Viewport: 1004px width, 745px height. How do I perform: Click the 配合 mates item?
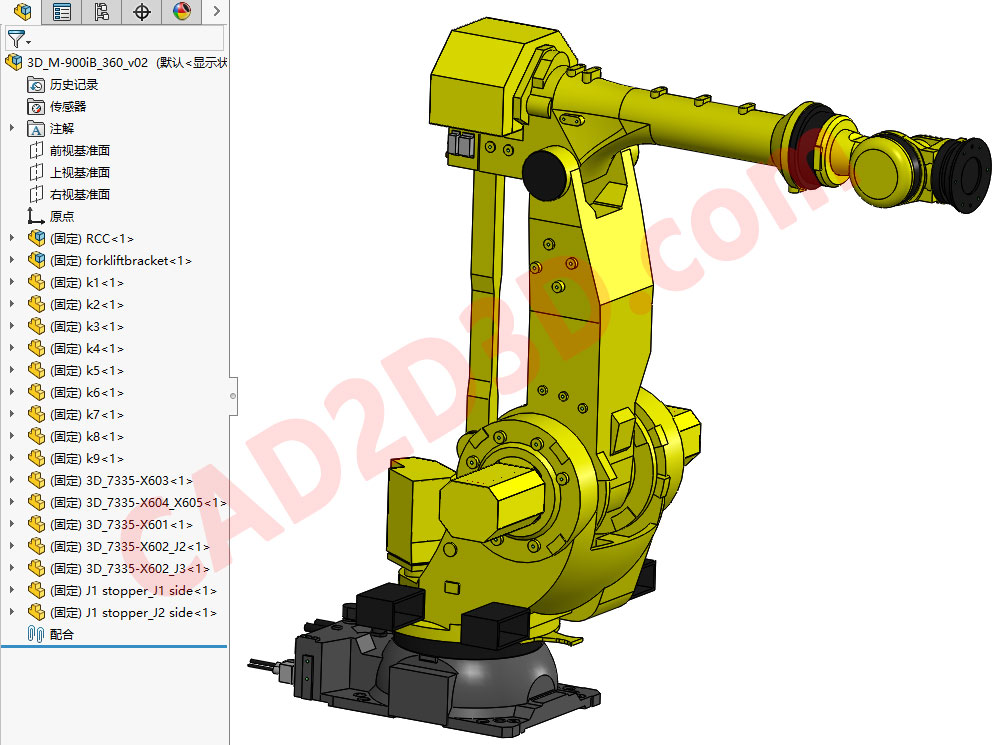click(60, 634)
